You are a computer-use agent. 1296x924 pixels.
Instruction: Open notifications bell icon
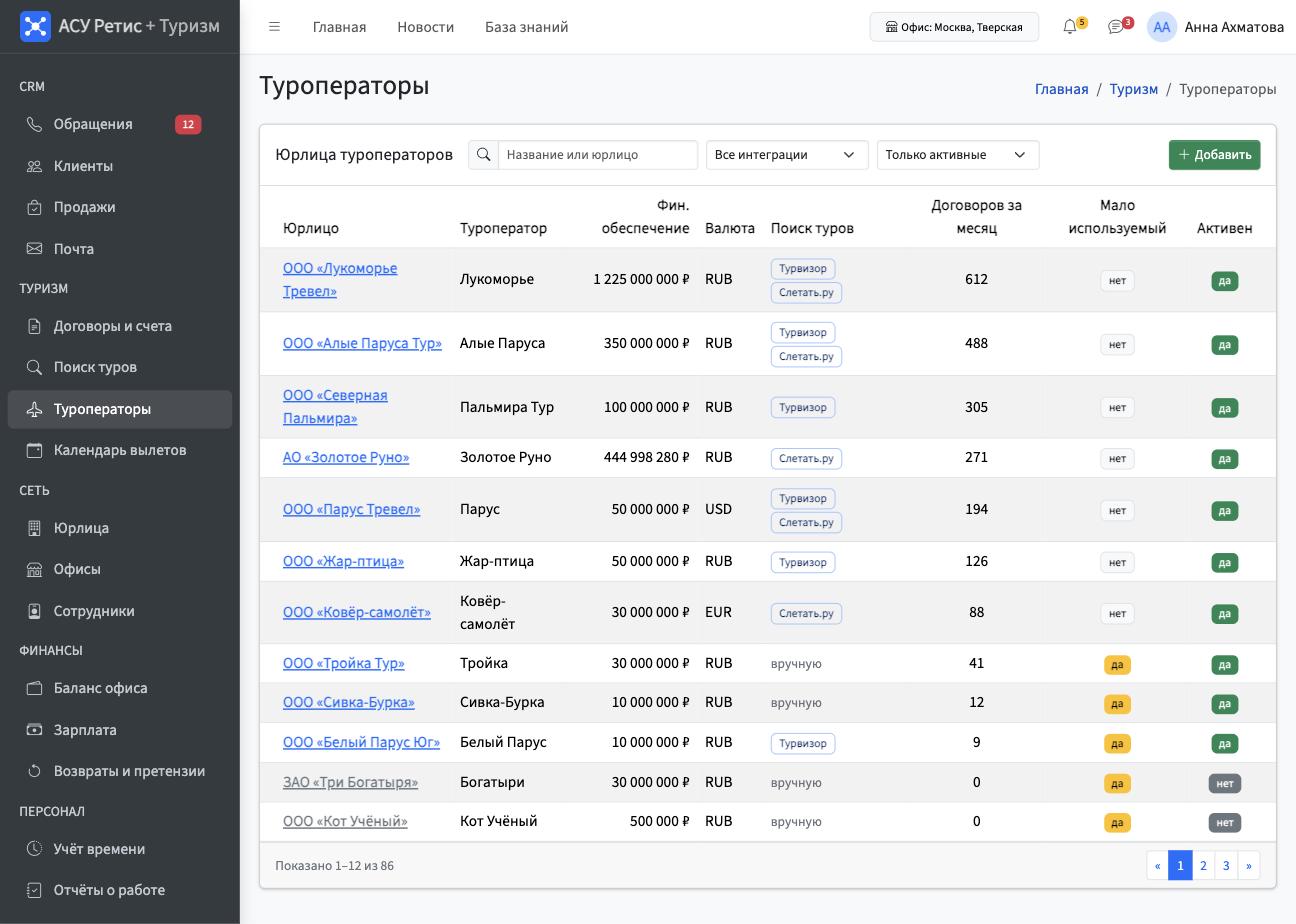[x=1070, y=27]
